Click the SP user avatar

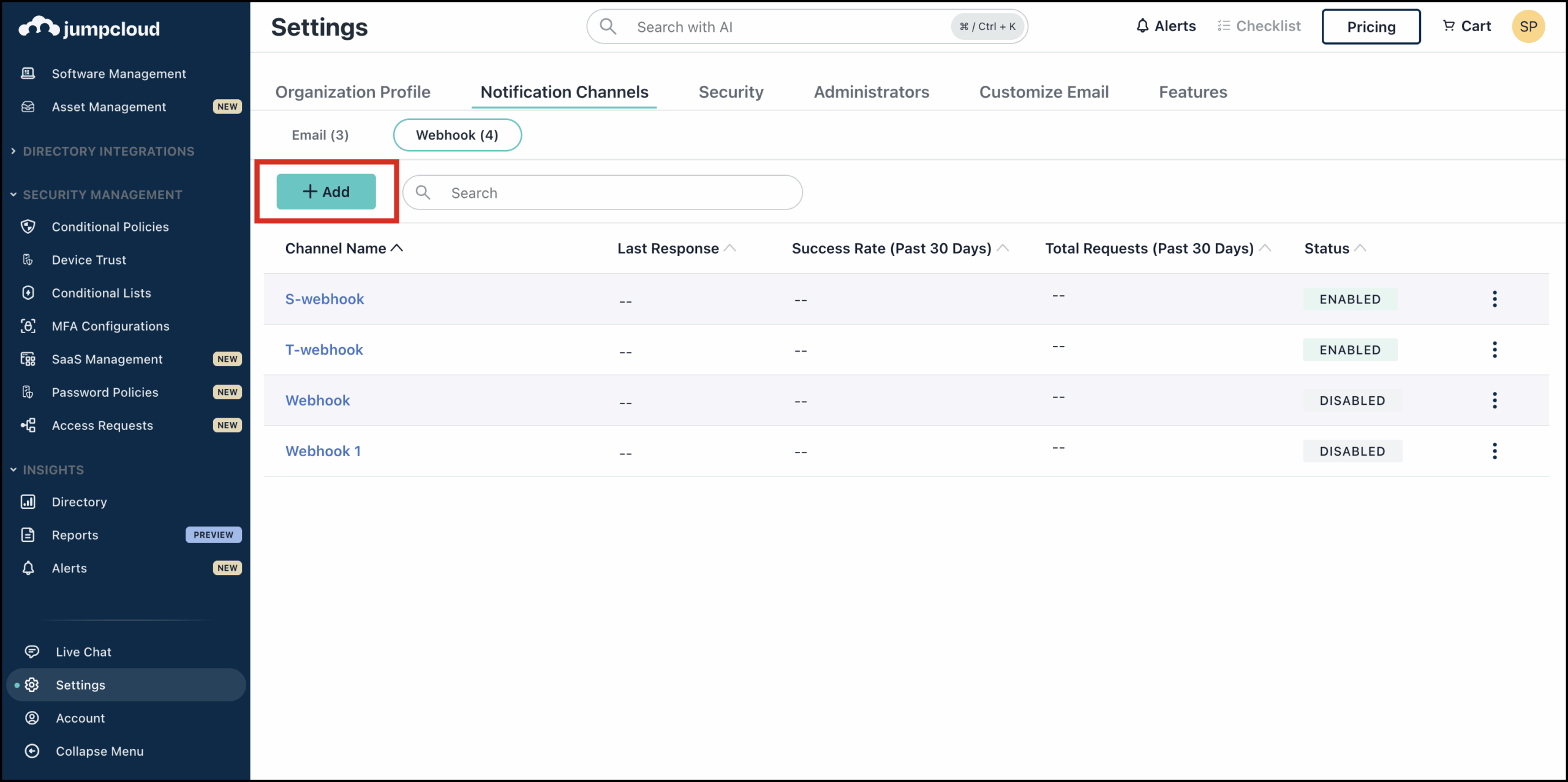click(x=1528, y=27)
